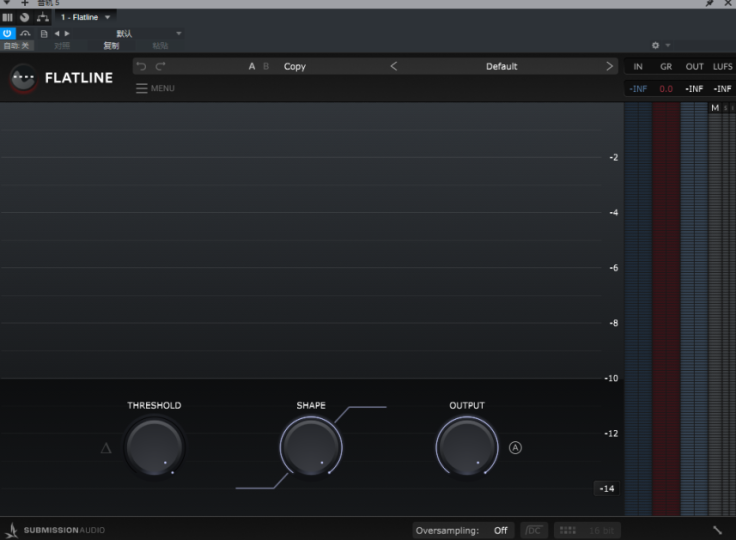This screenshot has width=736, height=540.
Task: Click the undo arrow icon
Action: (x=141, y=66)
